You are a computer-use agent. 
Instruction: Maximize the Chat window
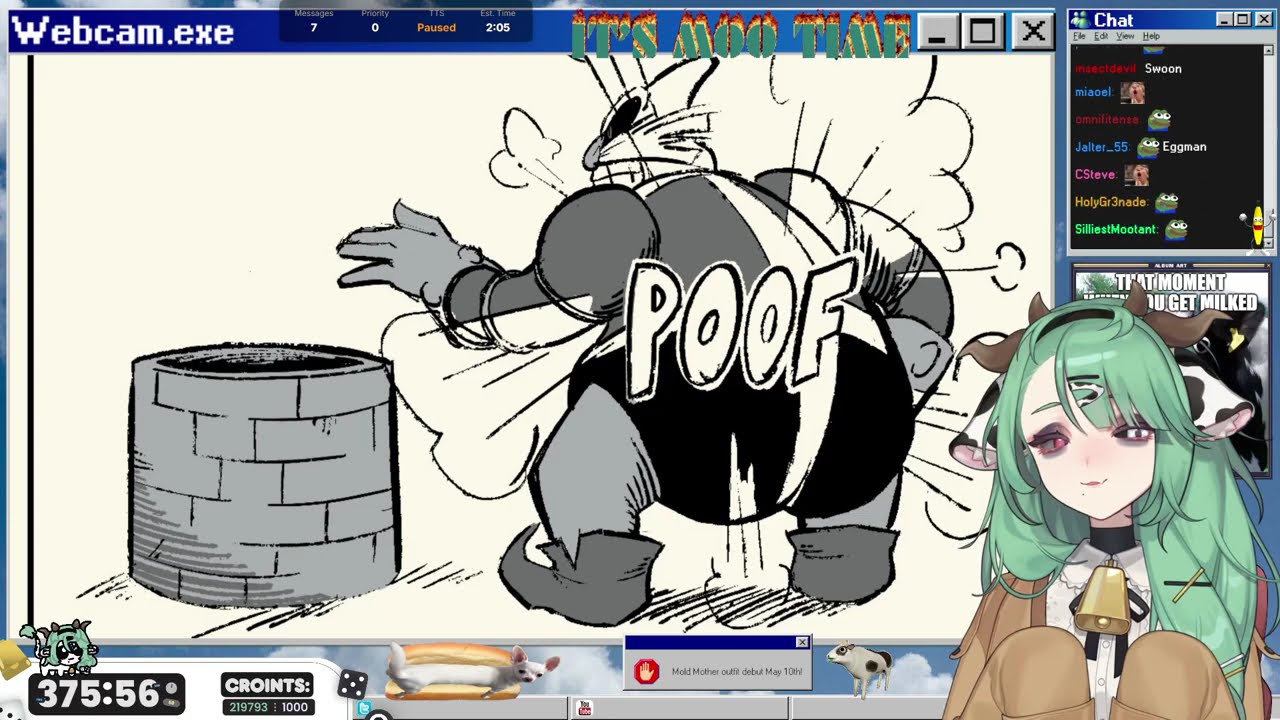1243,20
